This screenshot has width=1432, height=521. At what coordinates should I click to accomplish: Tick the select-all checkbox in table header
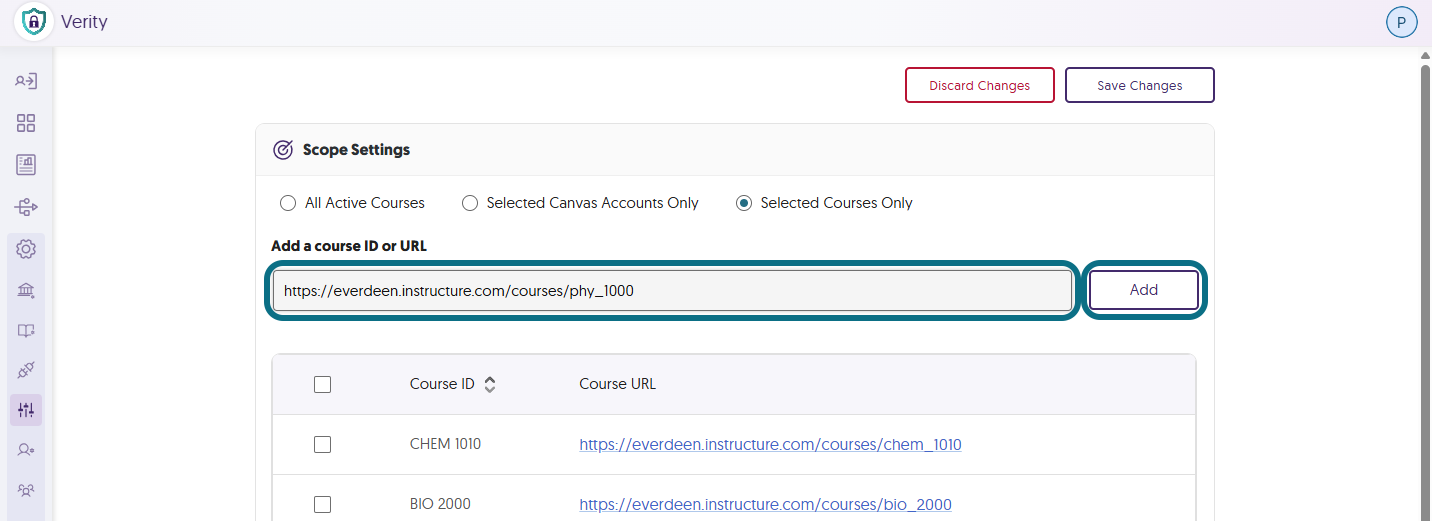322,384
